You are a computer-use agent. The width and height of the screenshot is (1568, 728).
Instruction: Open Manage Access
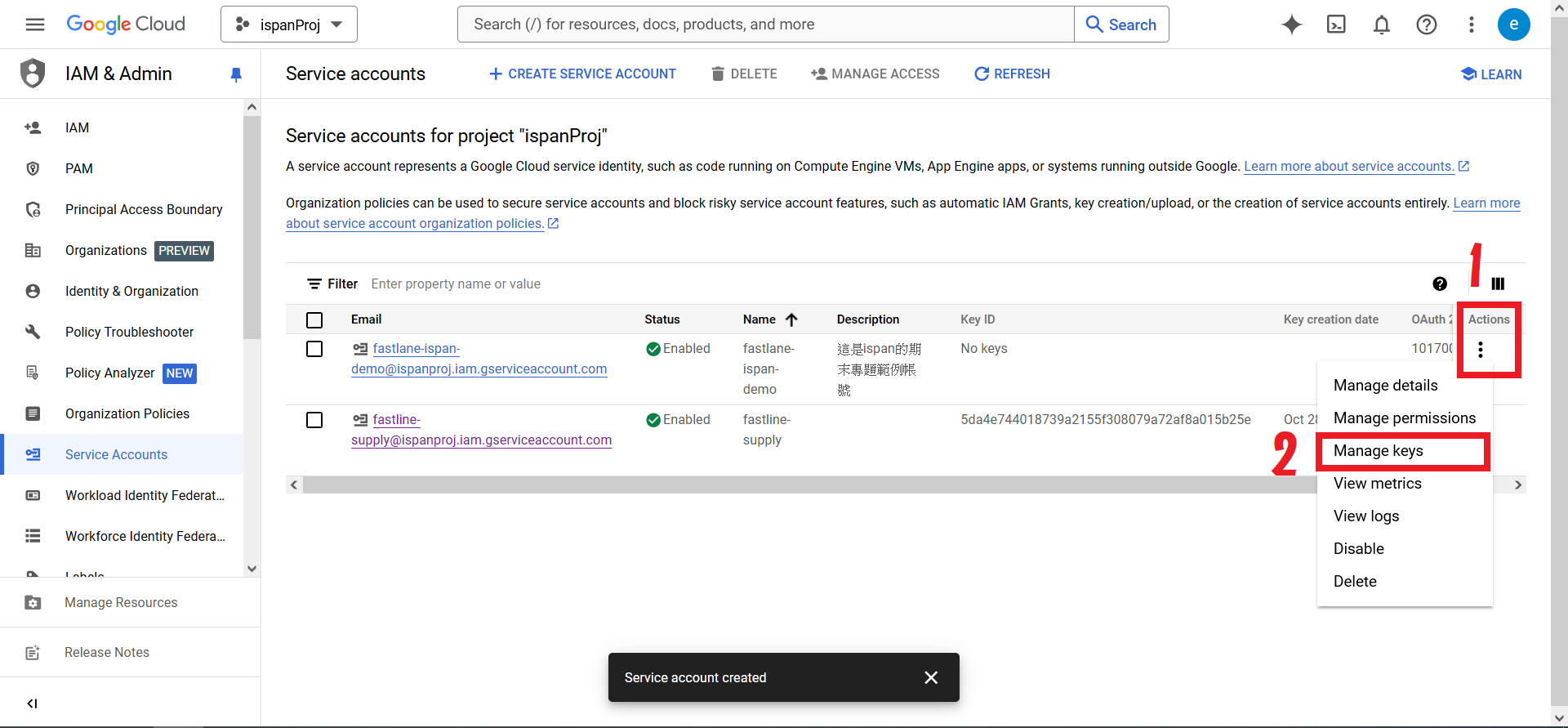(875, 74)
